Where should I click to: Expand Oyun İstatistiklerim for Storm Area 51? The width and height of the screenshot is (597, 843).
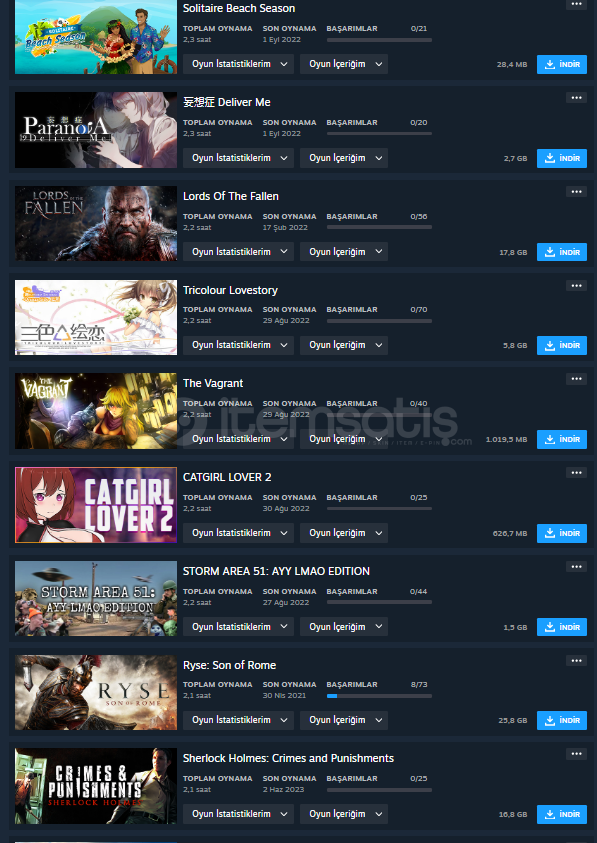pyautogui.click(x=238, y=627)
